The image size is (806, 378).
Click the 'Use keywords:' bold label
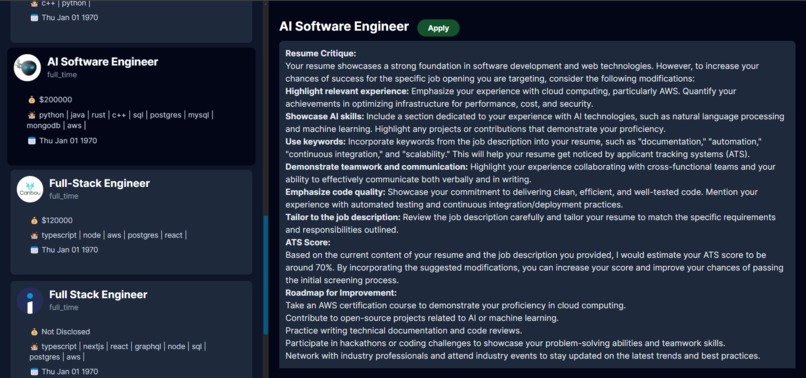click(x=316, y=141)
